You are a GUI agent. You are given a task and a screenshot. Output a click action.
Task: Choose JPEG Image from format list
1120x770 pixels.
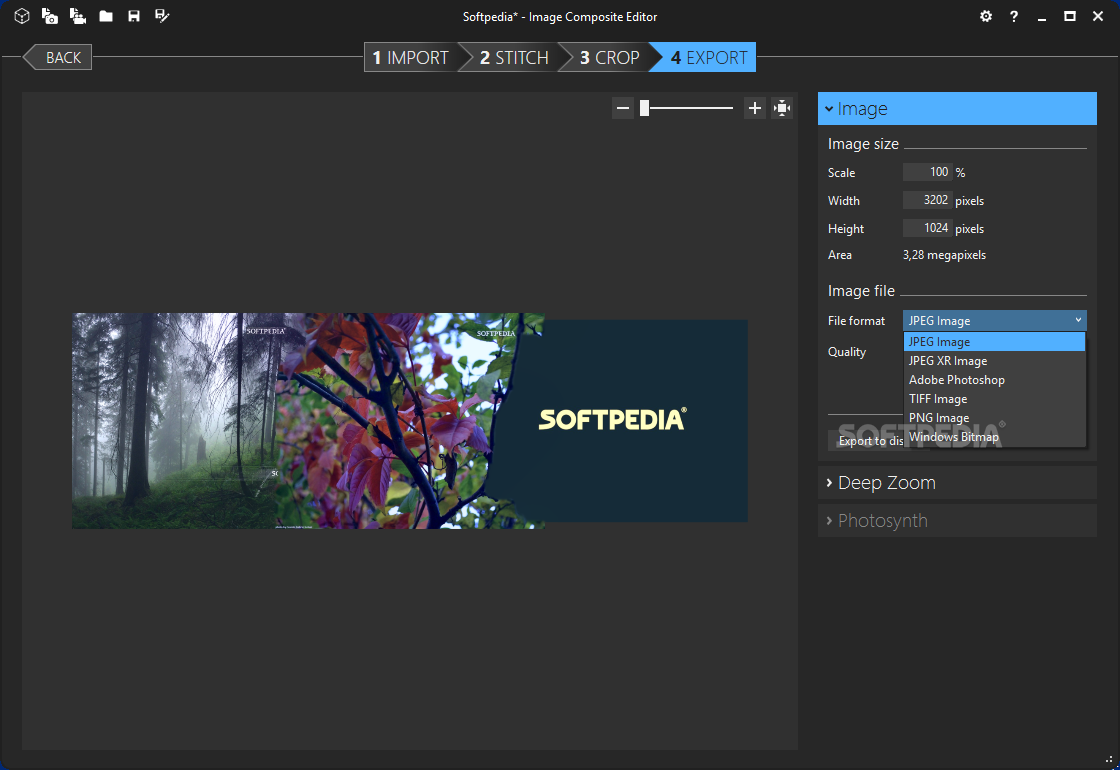point(994,341)
